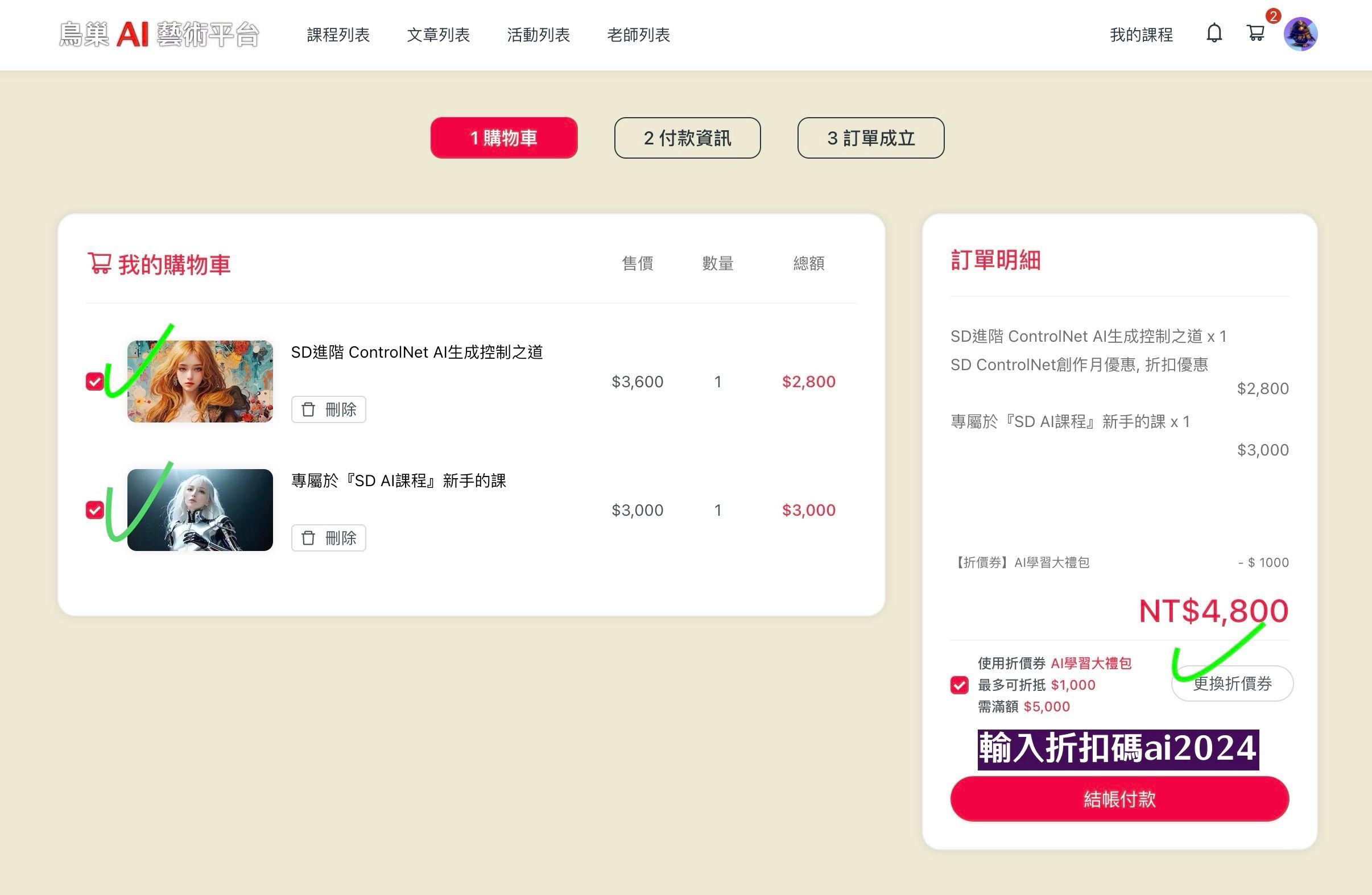Open the notification bell icon
Viewport: 1372px width, 895px height.
point(1214,34)
